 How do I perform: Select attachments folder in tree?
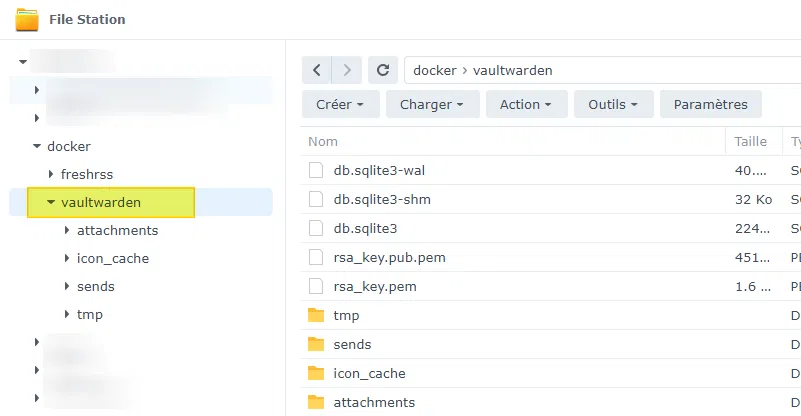pos(117,230)
